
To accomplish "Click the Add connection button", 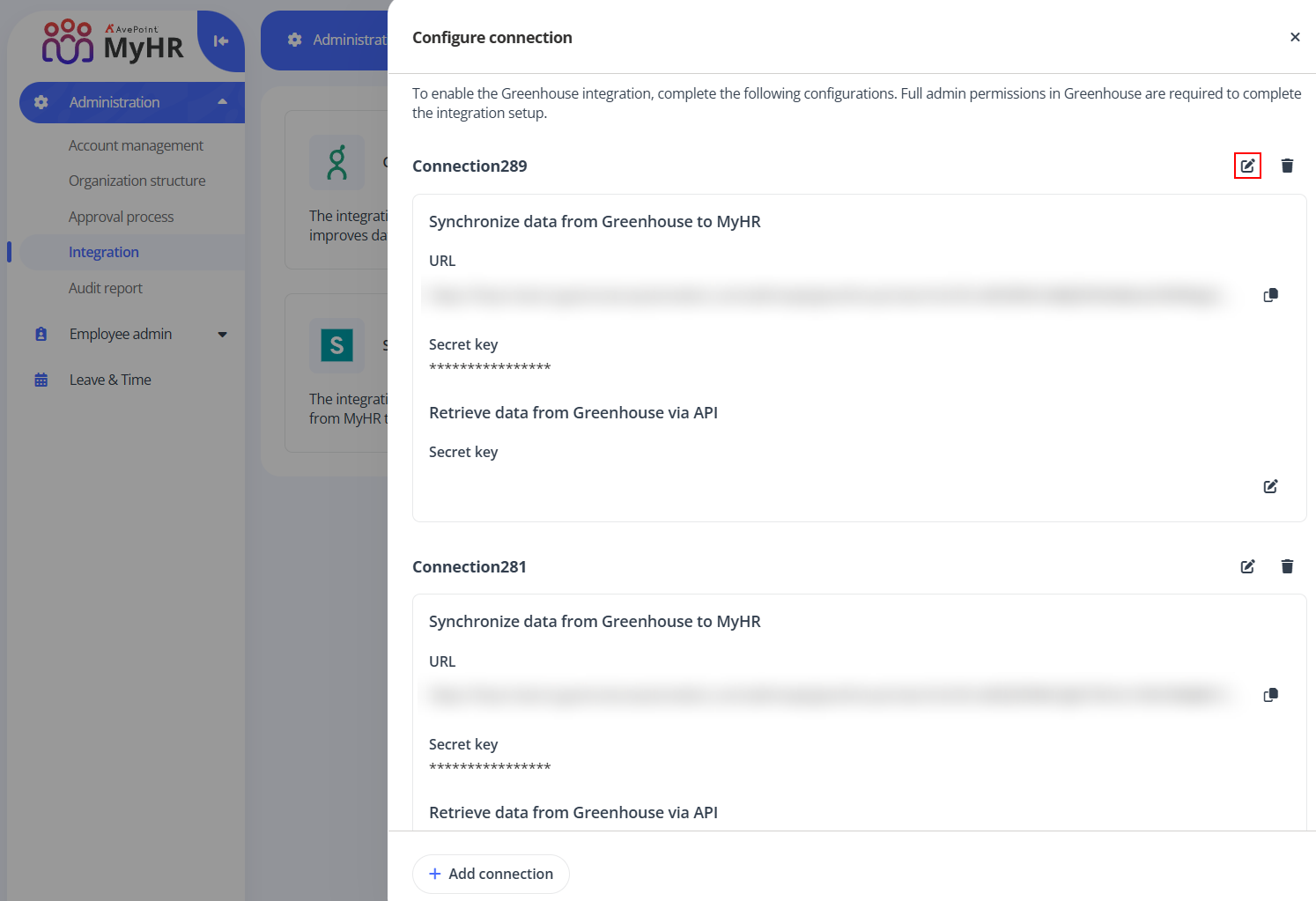I will (491, 874).
